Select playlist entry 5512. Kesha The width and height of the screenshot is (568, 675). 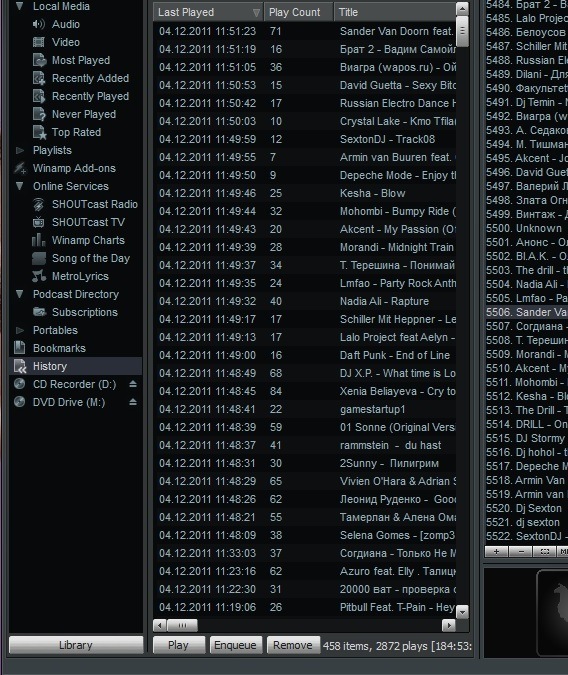pos(527,396)
